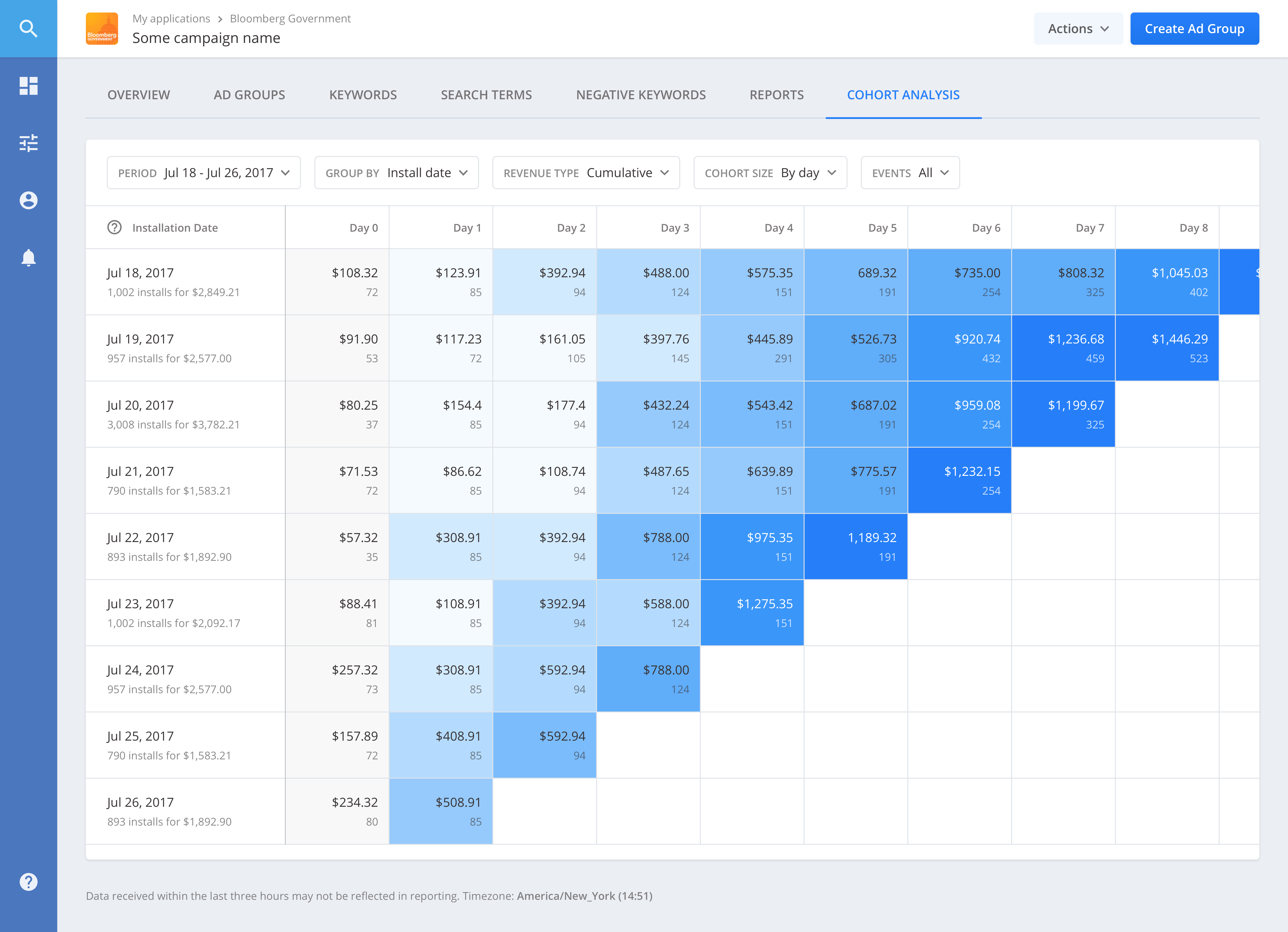This screenshot has height=932, width=1288.
Task: Switch to the Reports tab
Action: pos(776,95)
